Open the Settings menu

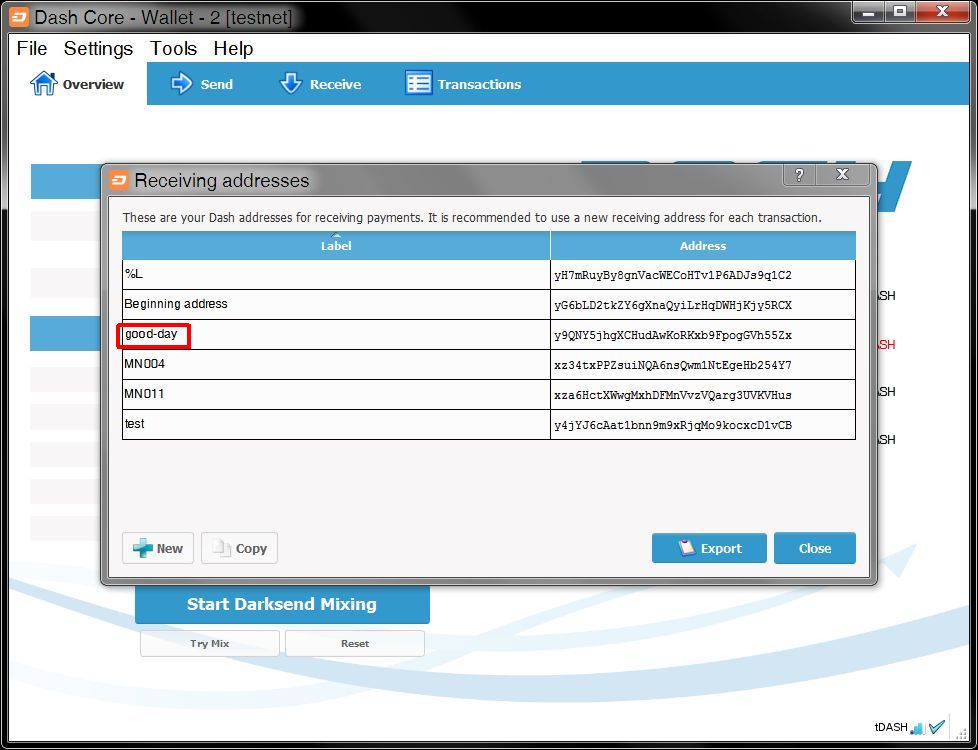[99, 48]
